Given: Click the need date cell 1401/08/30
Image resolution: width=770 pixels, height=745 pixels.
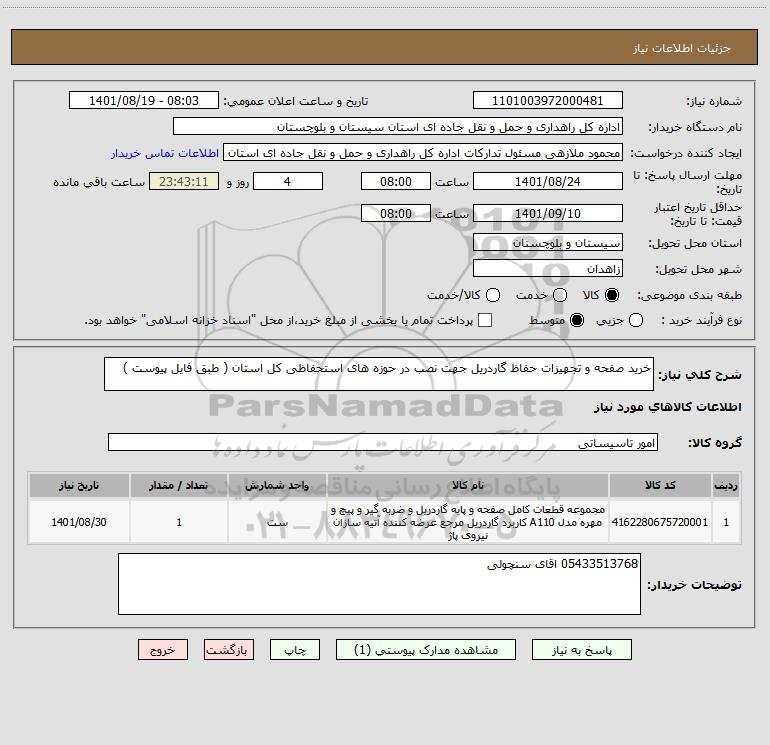Looking at the screenshot, I should [79, 522].
